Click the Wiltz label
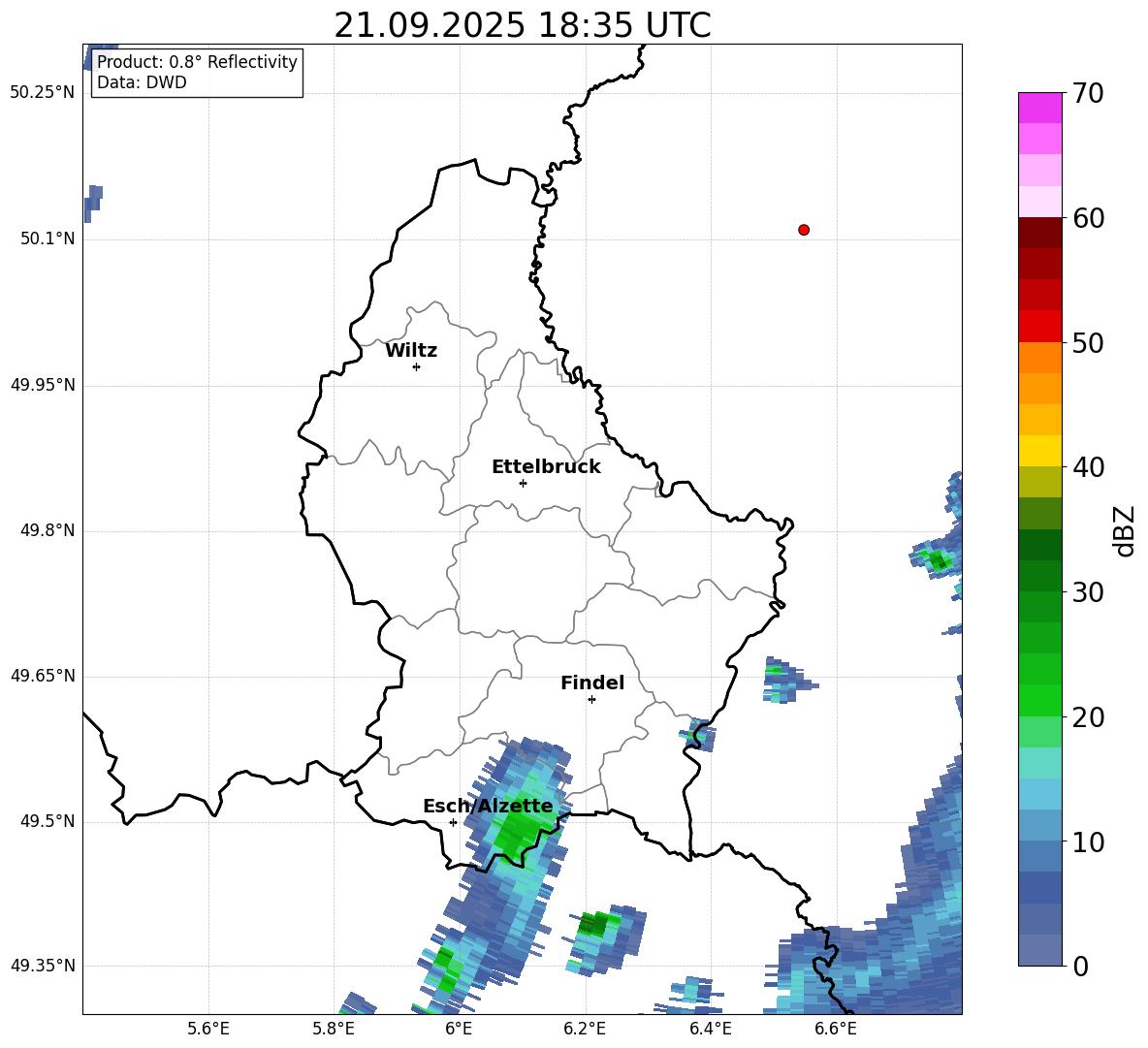 [411, 351]
